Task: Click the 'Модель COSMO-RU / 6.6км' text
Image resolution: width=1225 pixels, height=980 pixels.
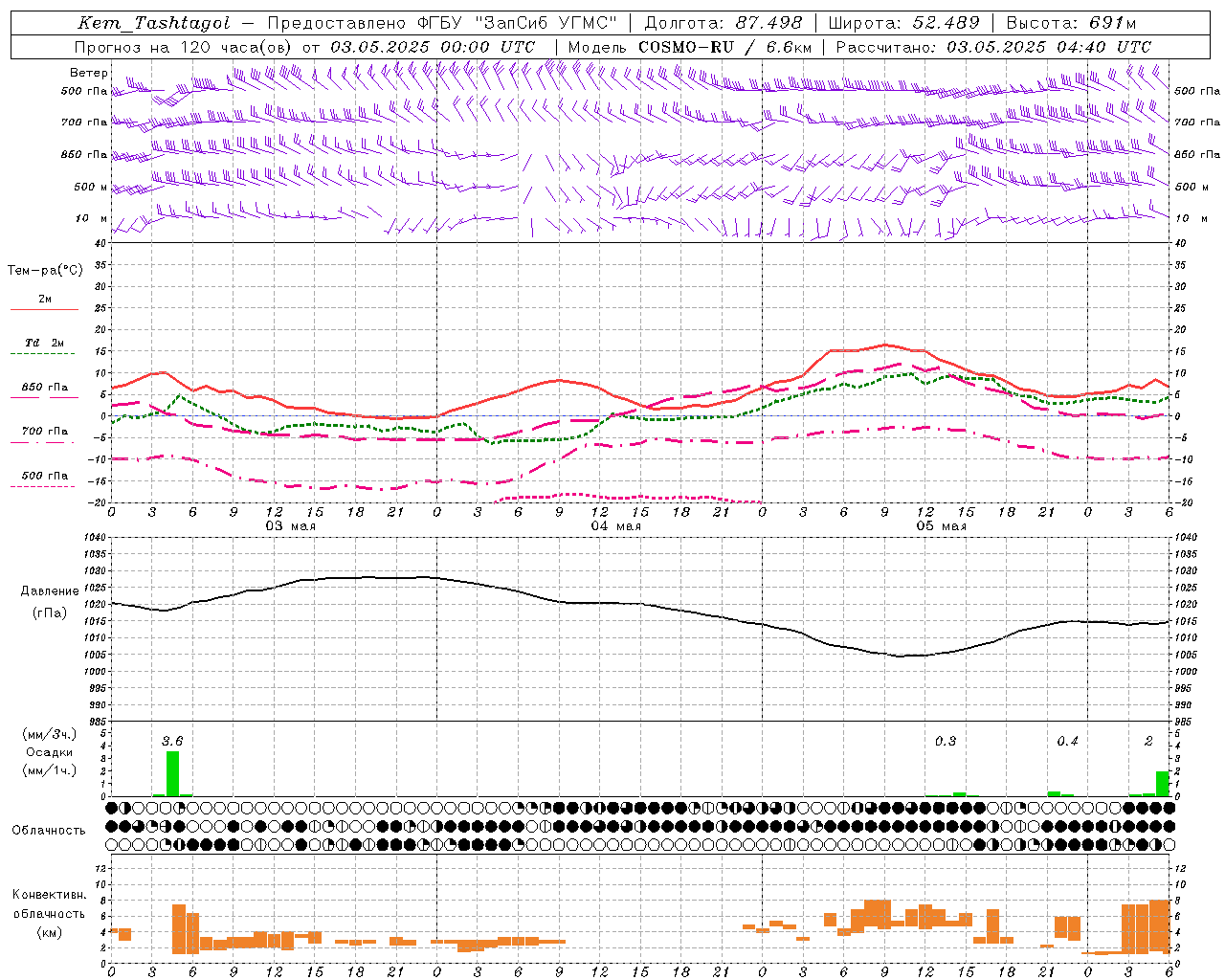Action: coord(690,47)
